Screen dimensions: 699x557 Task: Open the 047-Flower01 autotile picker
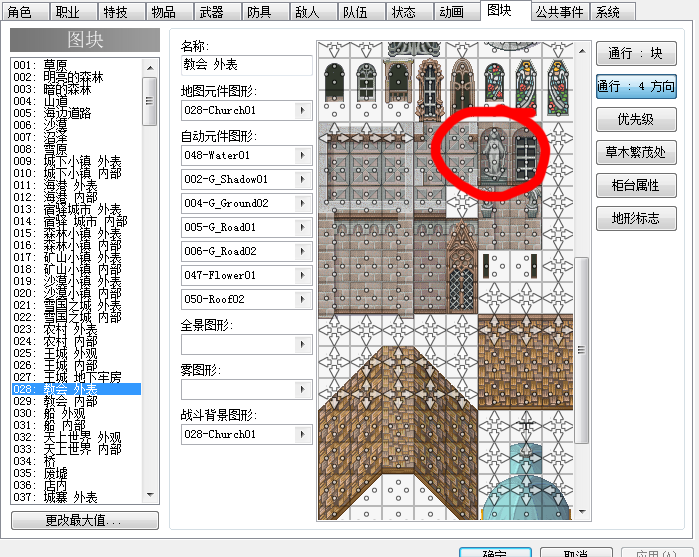tap(303, 275)
